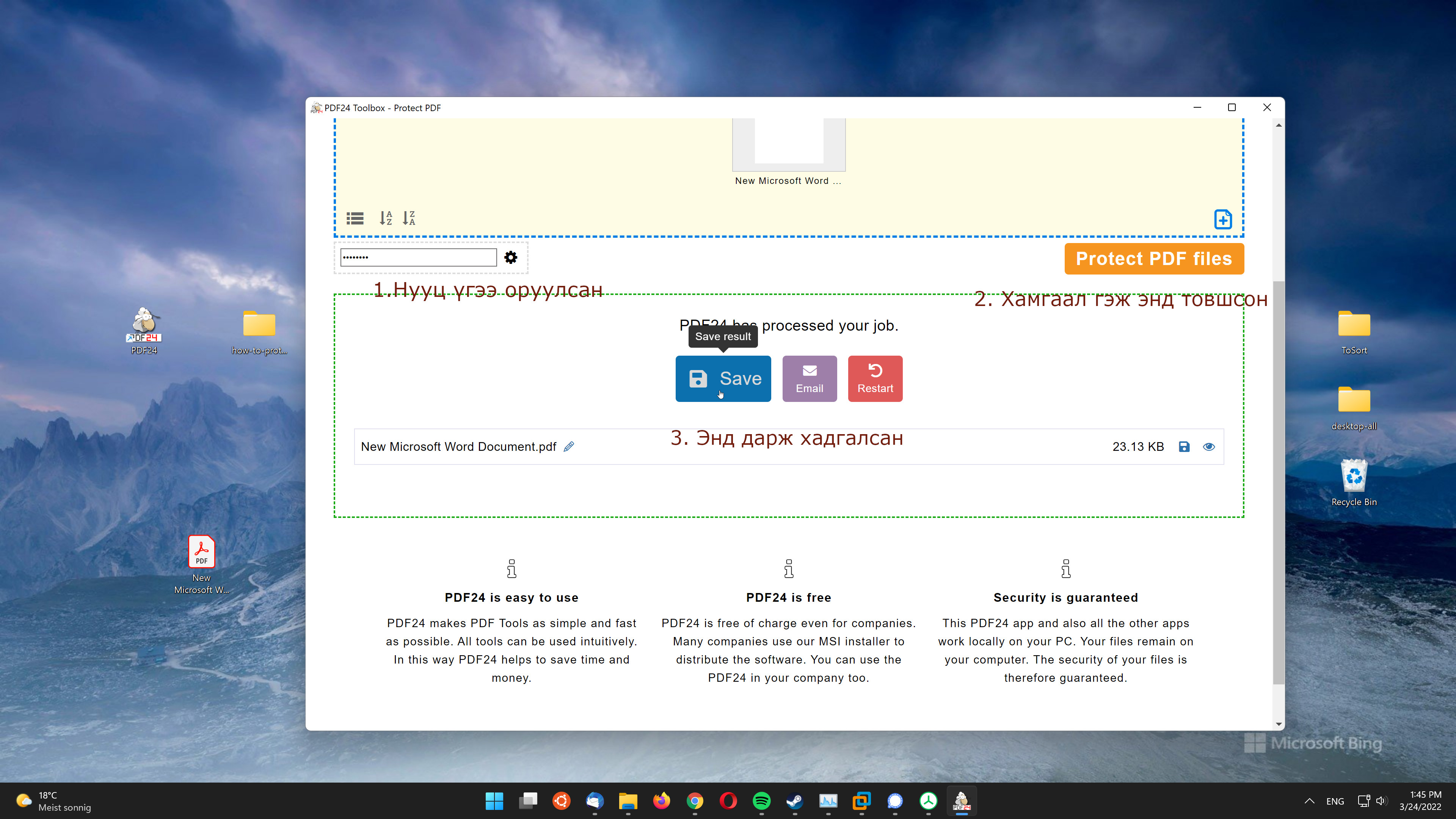
Task: Rename New Microsoft Word Document.pdf with pencil
Action: (x=569, y=447)
